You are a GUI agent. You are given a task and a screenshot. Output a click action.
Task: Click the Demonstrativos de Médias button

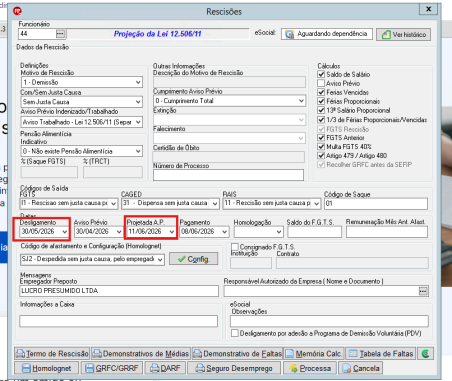point(141,353)
